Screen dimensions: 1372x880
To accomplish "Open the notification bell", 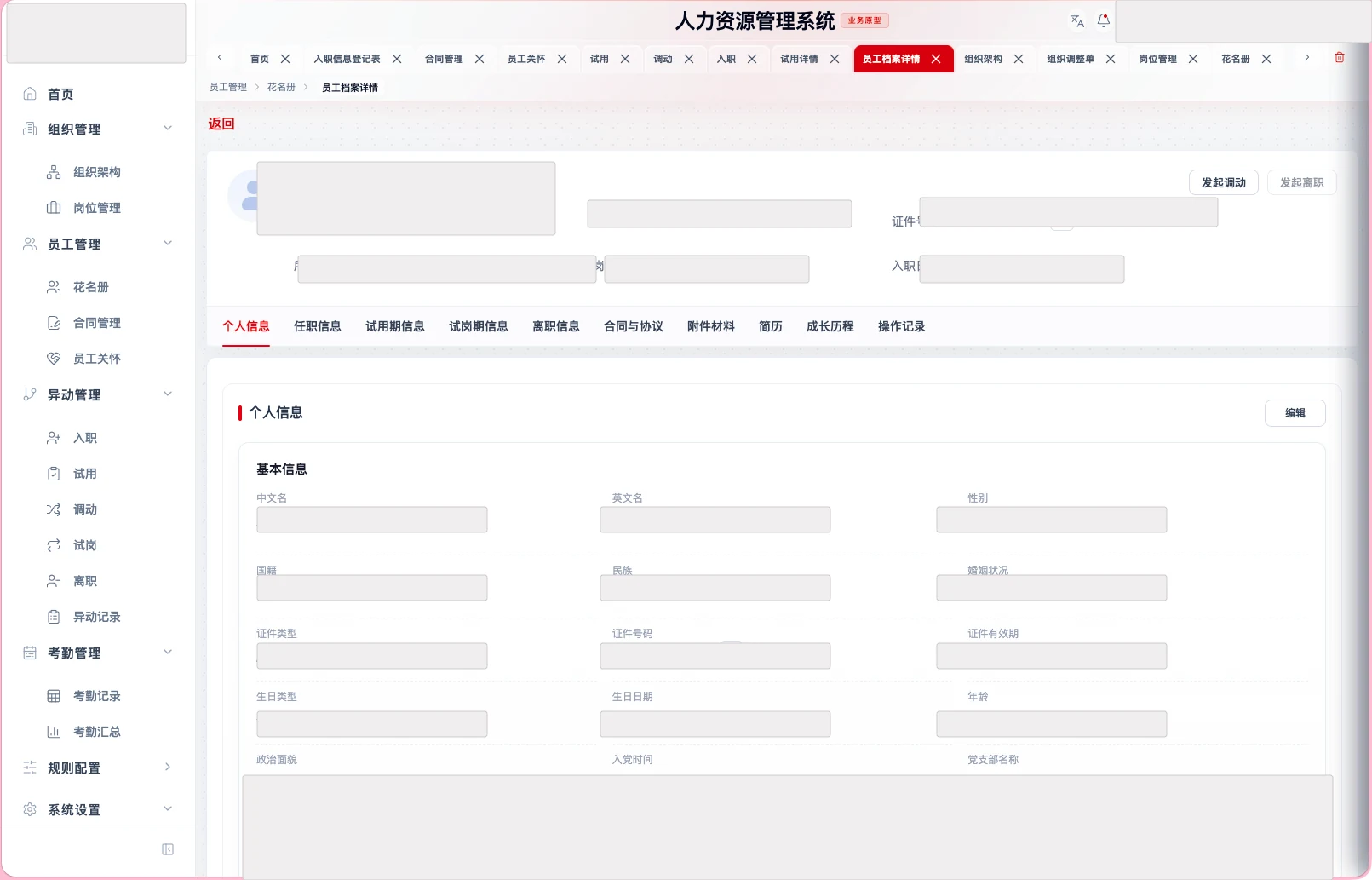I will click(1104, 20).
